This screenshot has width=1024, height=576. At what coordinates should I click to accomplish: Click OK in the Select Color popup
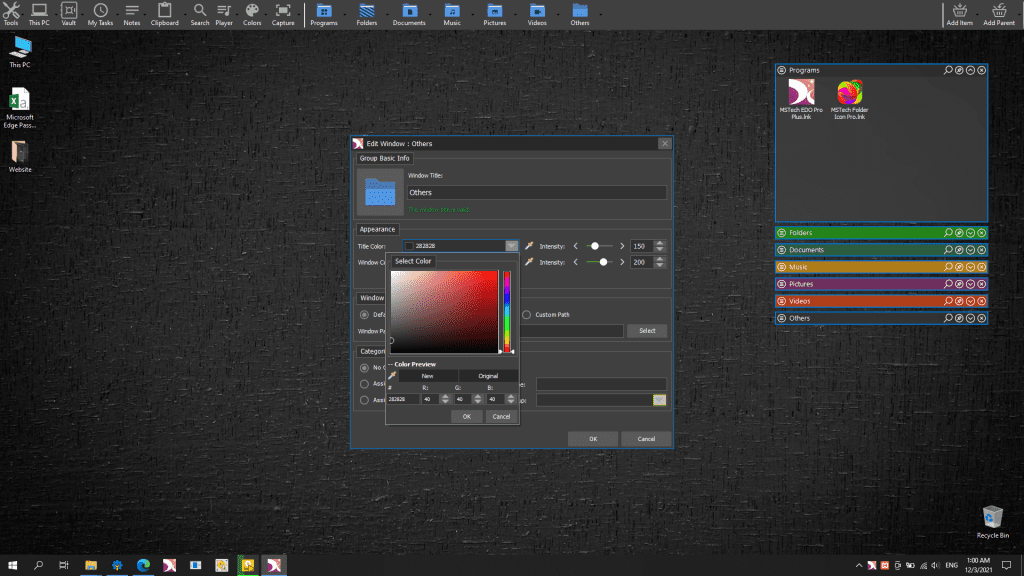point(466,416)
